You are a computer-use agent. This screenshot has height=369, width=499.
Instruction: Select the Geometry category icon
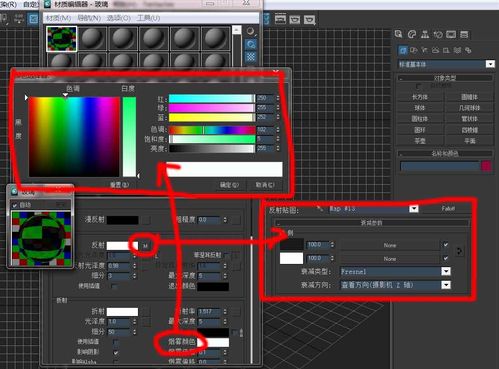point(403,50)
